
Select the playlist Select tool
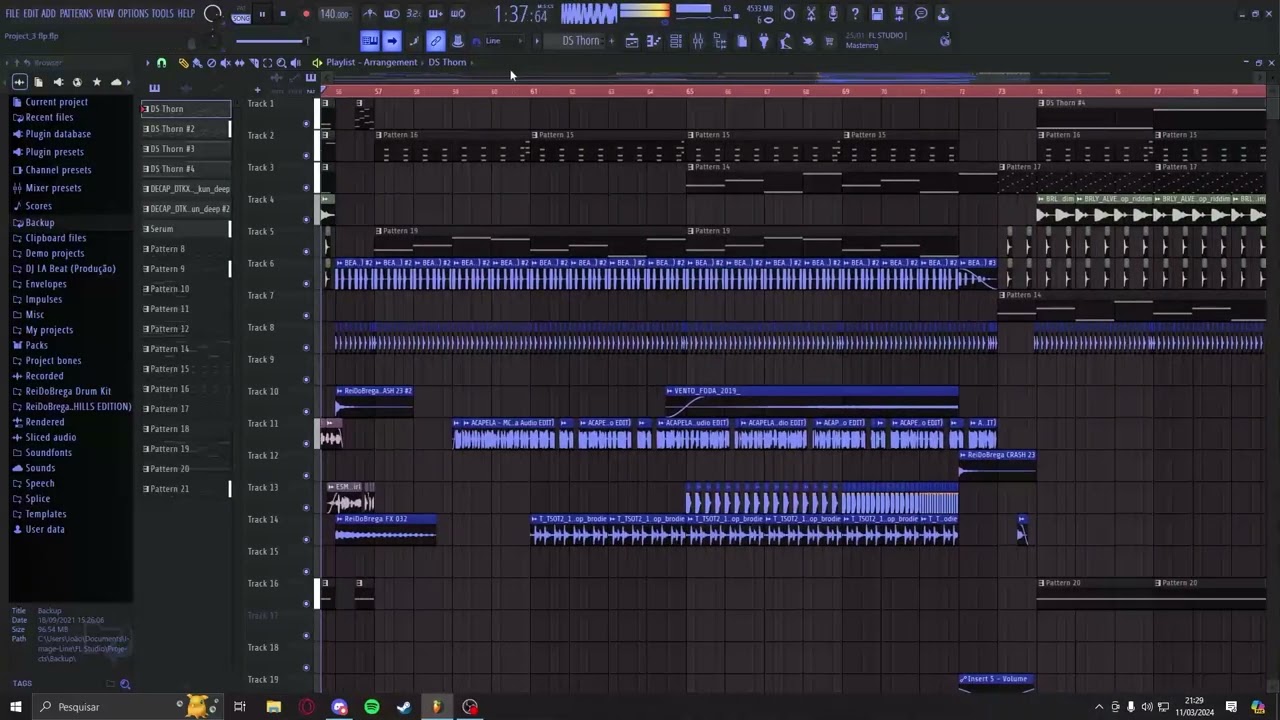point(267,63)
